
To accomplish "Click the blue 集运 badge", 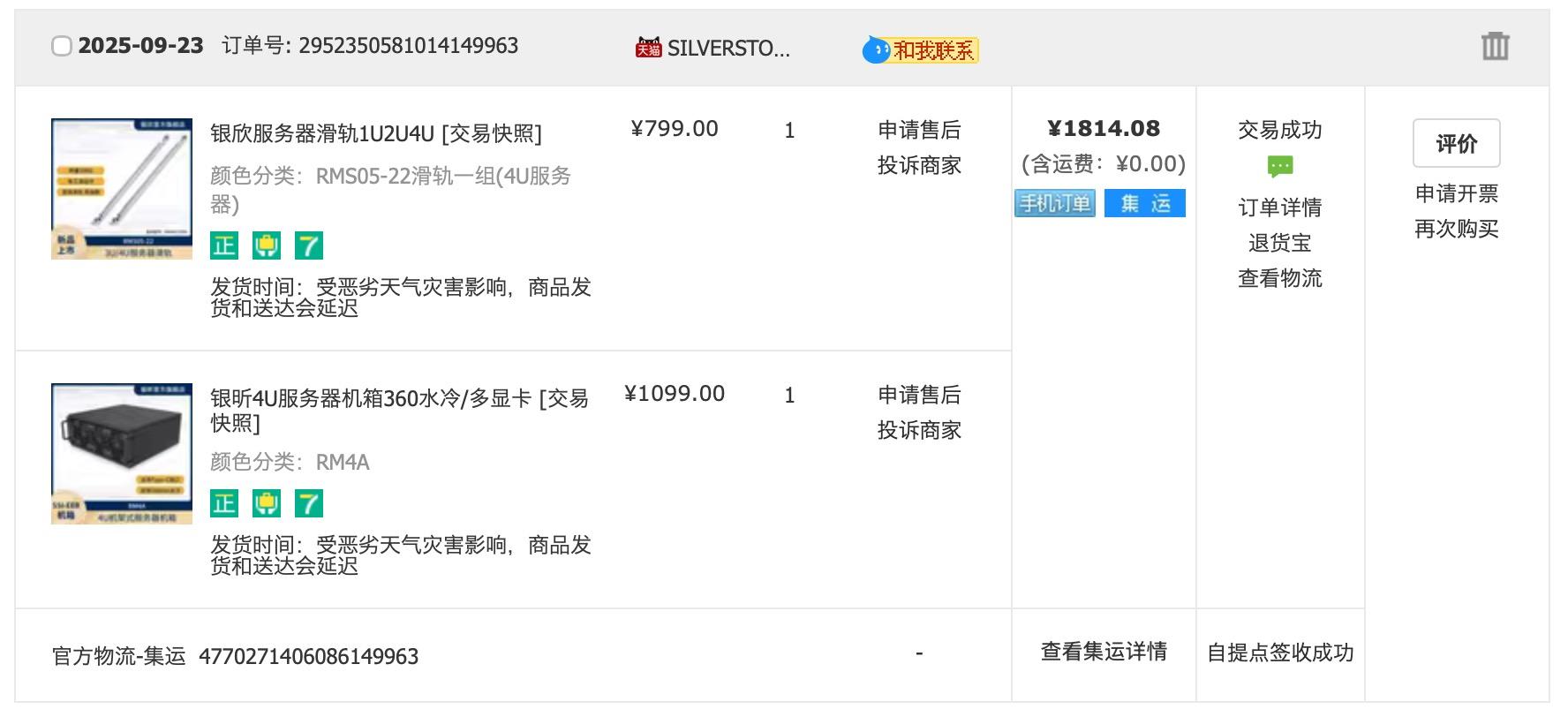I will 1145,203.
